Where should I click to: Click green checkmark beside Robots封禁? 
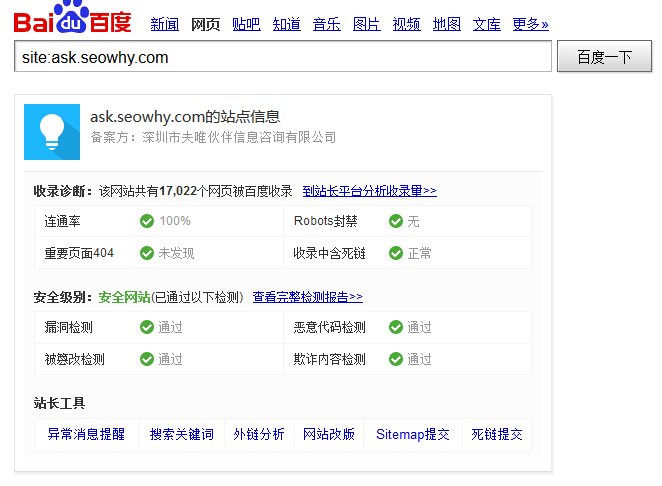point(396,221)
